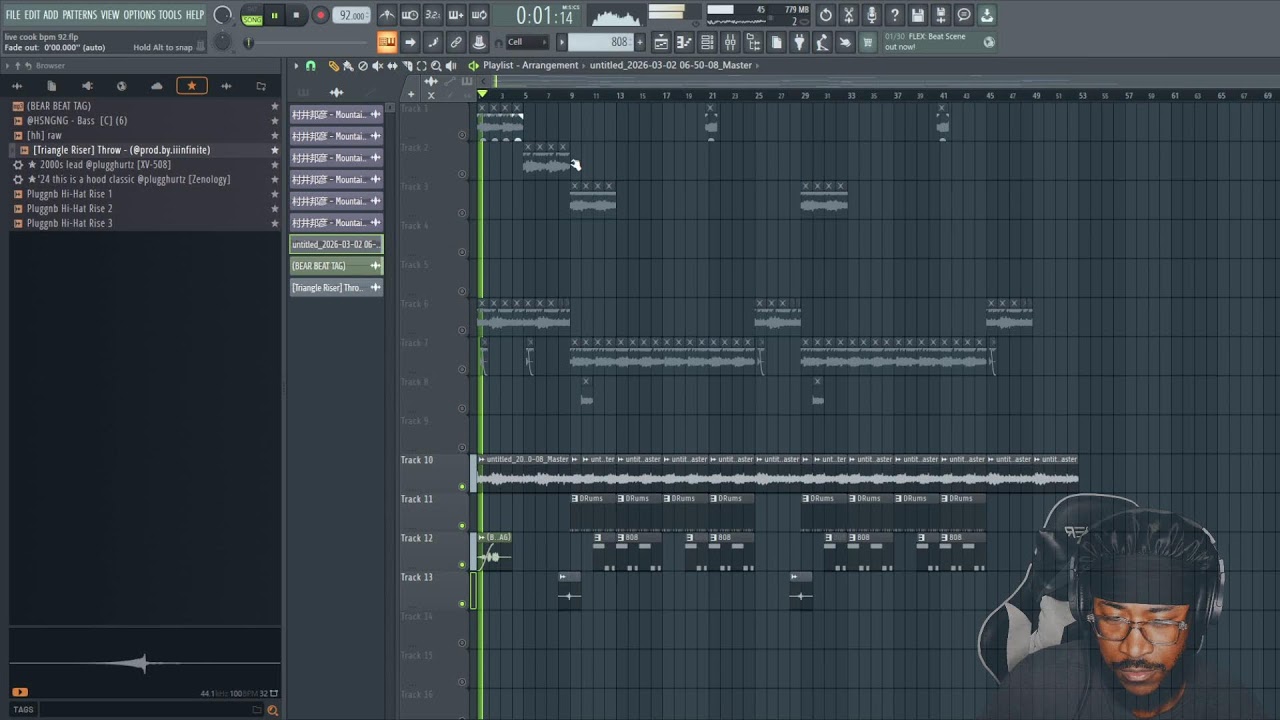This screenshot has height=720, width=1280.
Task: Select the Playback speaker tool in Playlist
Action: coord(451,66)
